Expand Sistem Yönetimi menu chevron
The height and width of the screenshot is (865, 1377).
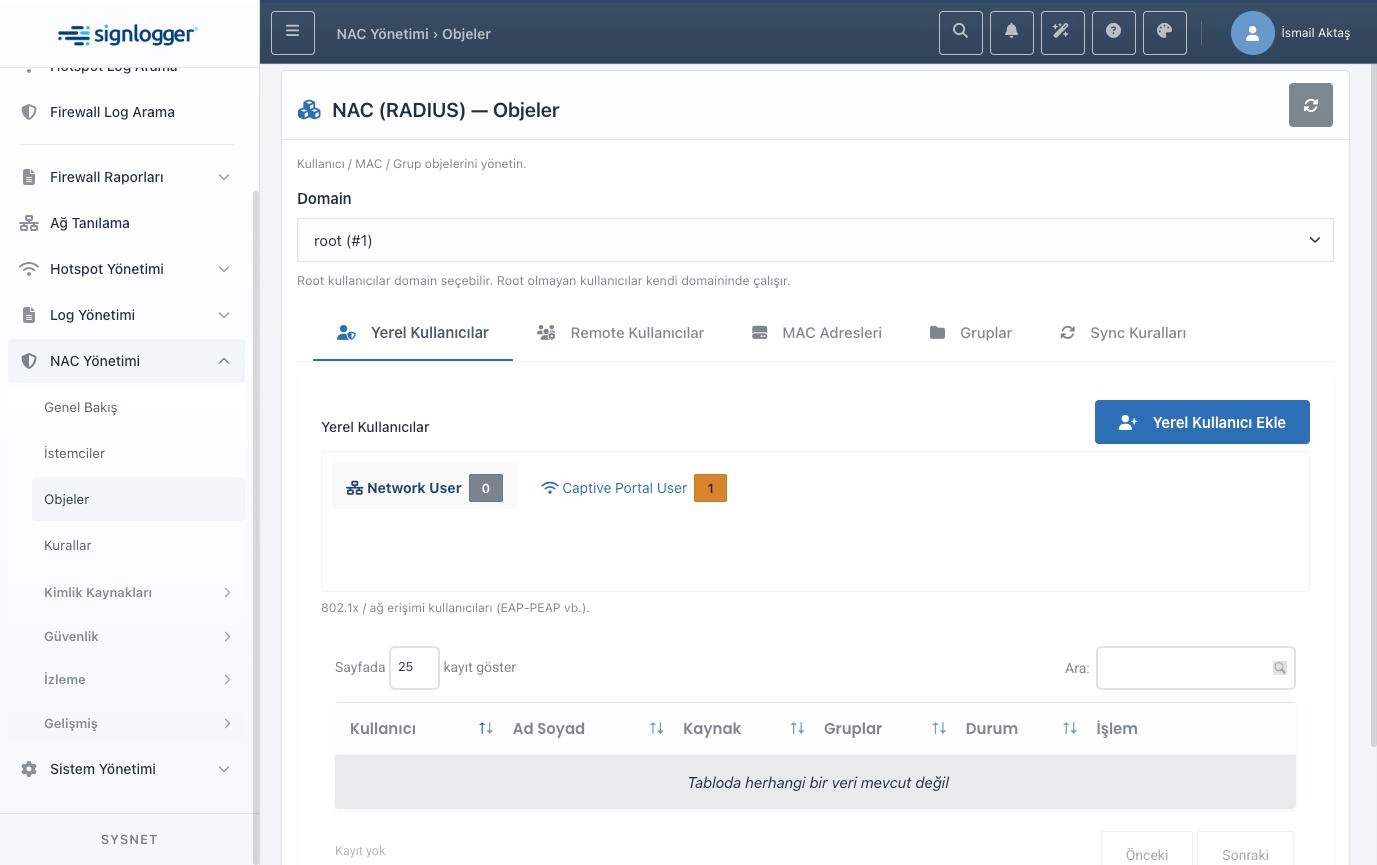click(x=224, y=769)
